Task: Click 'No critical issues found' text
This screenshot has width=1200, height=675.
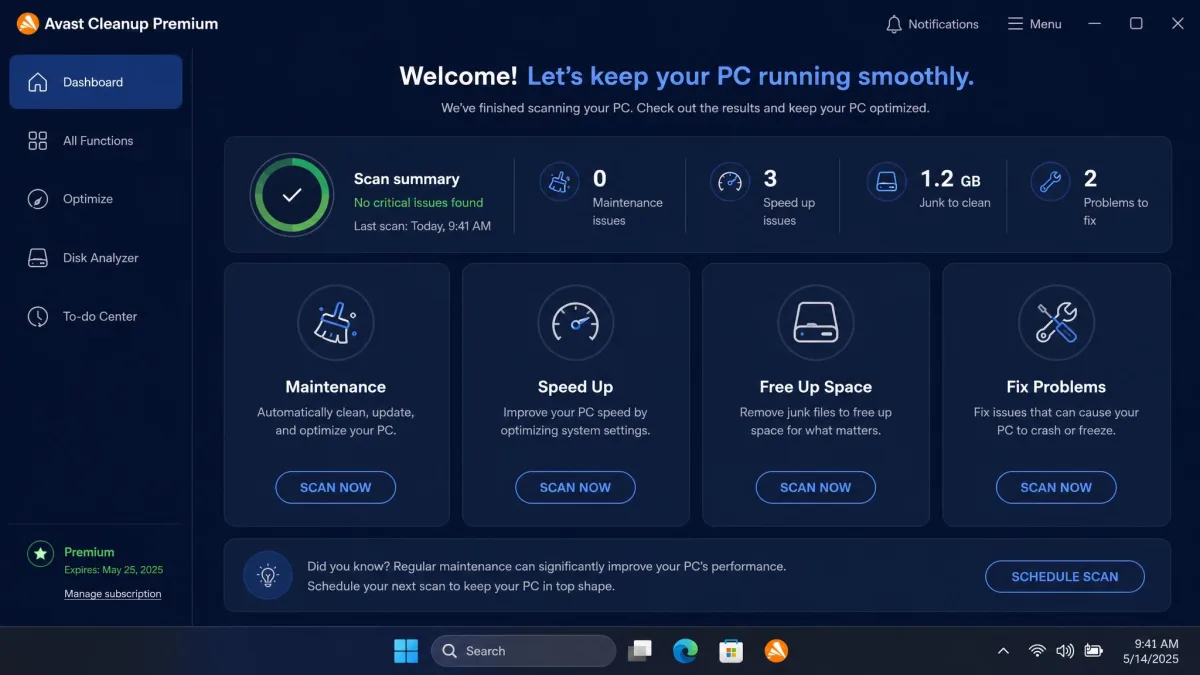Action: [x=418, y=203]
